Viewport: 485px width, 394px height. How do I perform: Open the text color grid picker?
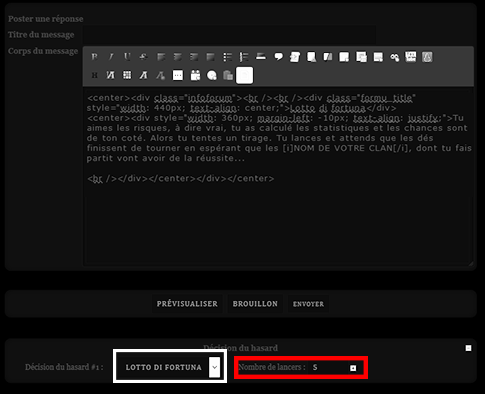[127, 75]
